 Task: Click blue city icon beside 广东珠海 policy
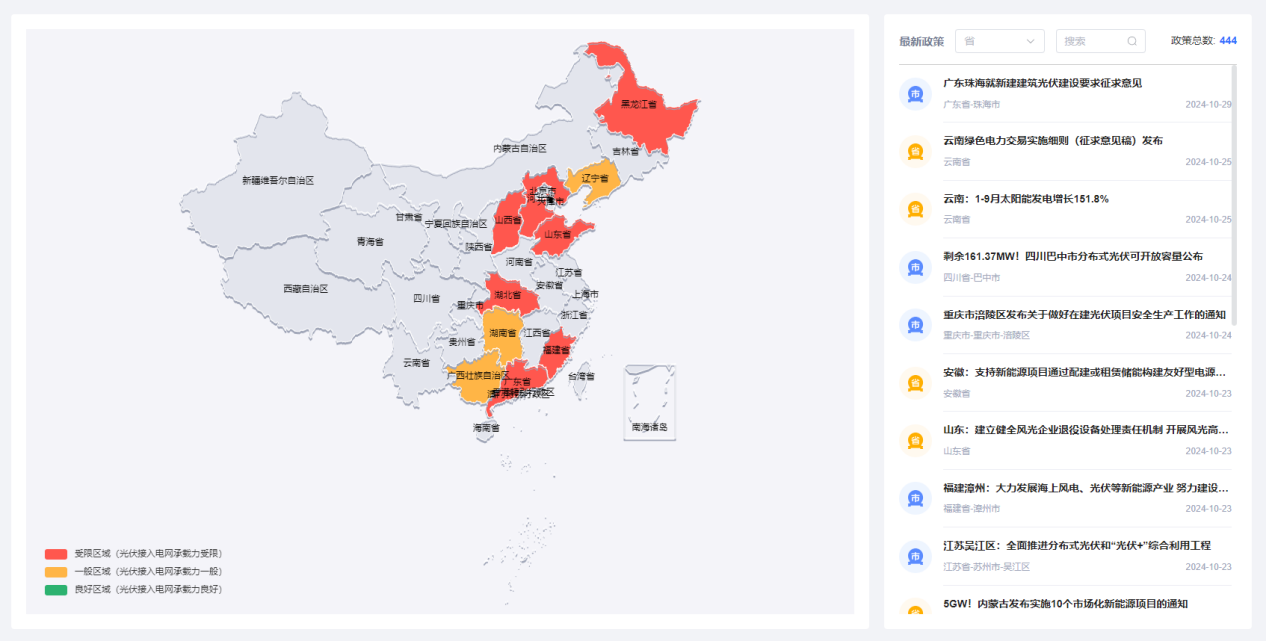point(915,94)
